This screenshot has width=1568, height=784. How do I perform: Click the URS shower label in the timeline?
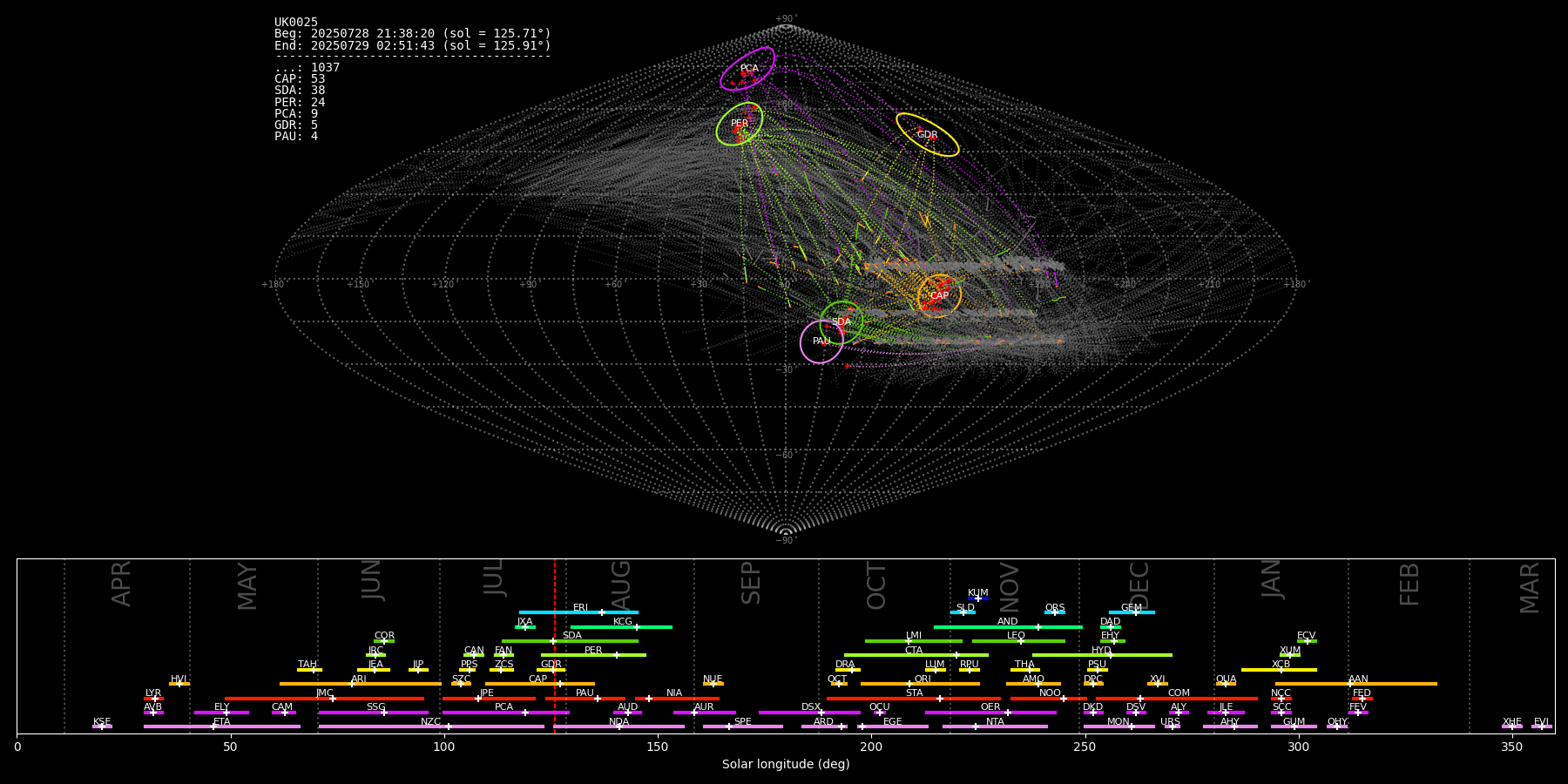(x=1171, y=722)
